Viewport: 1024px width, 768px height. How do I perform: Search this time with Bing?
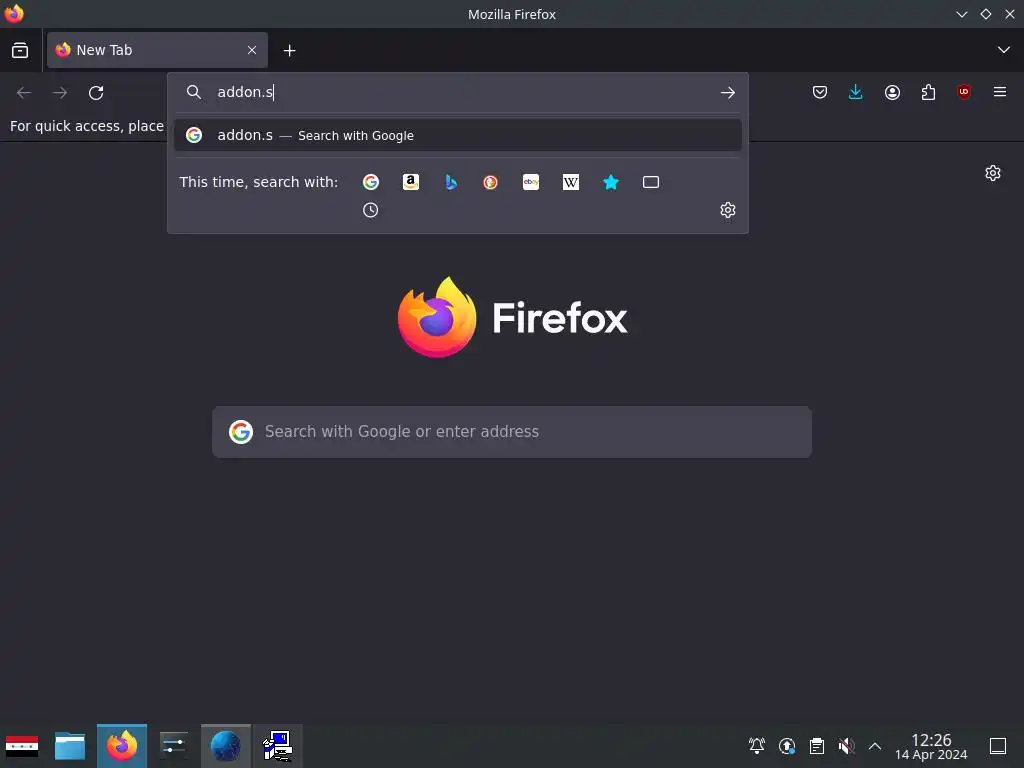[x=451, y=182]
